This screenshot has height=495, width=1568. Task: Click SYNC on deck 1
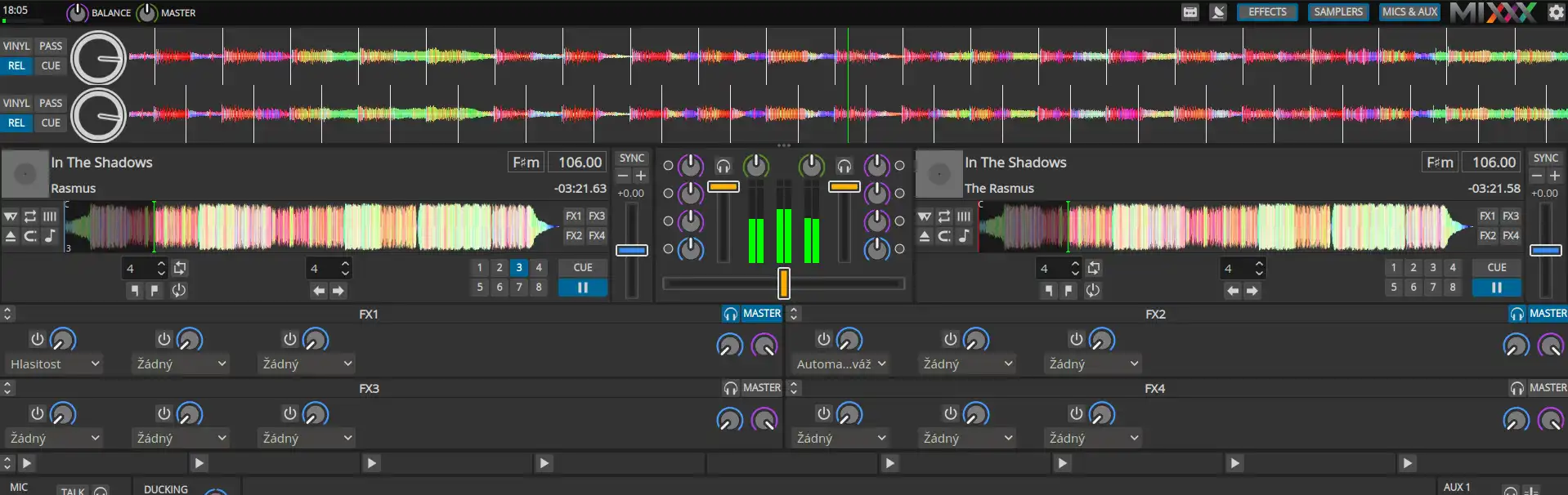tap(632, 158)
